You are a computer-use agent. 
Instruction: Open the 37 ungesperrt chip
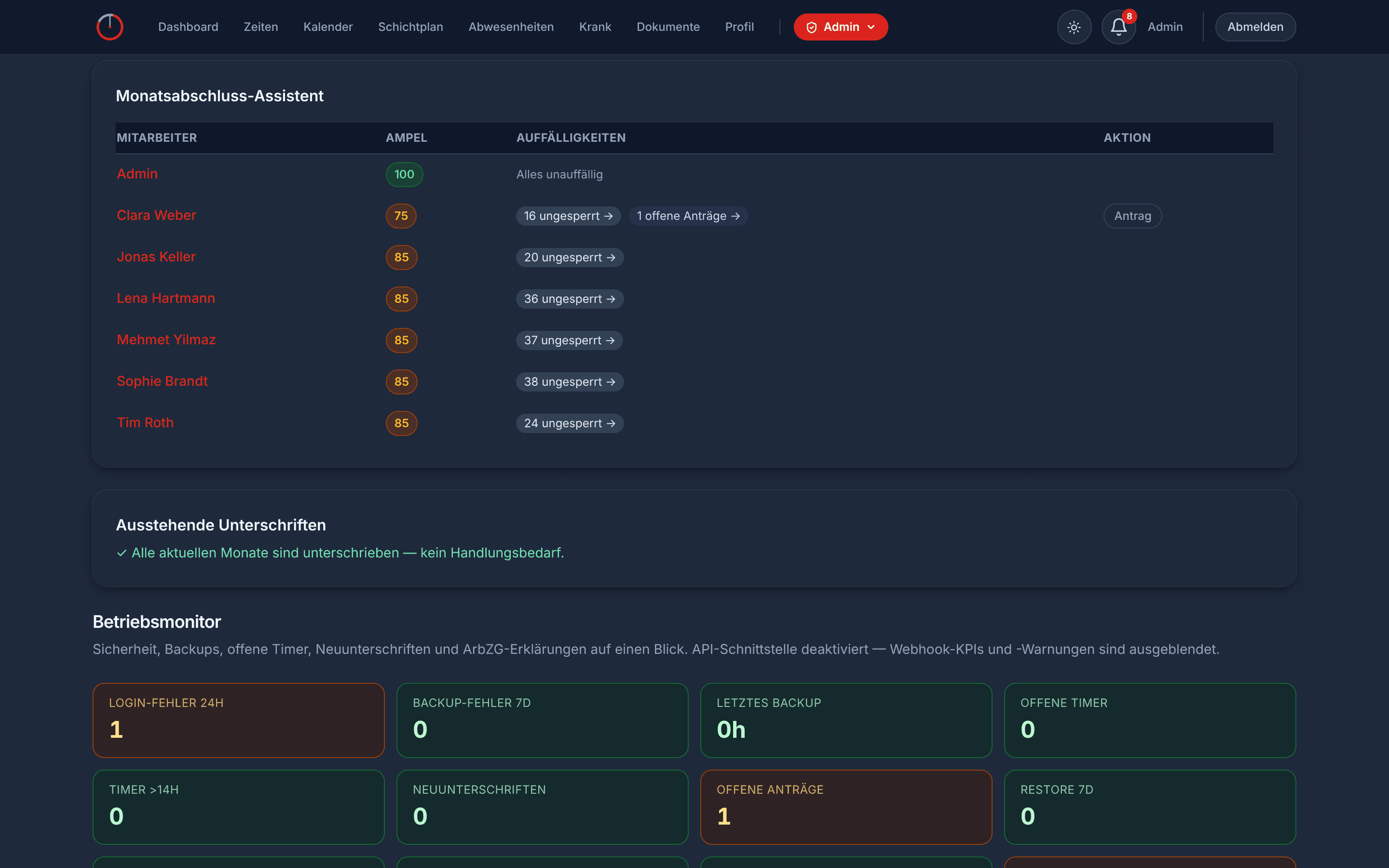click(570, 340)
